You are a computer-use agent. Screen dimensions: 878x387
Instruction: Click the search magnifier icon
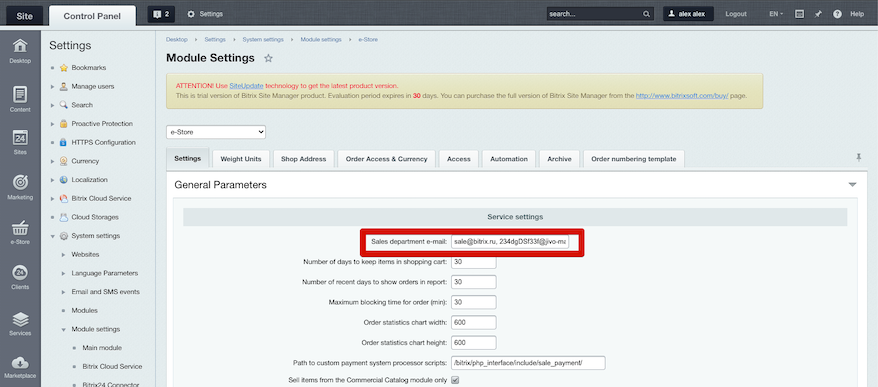point(646,14)
